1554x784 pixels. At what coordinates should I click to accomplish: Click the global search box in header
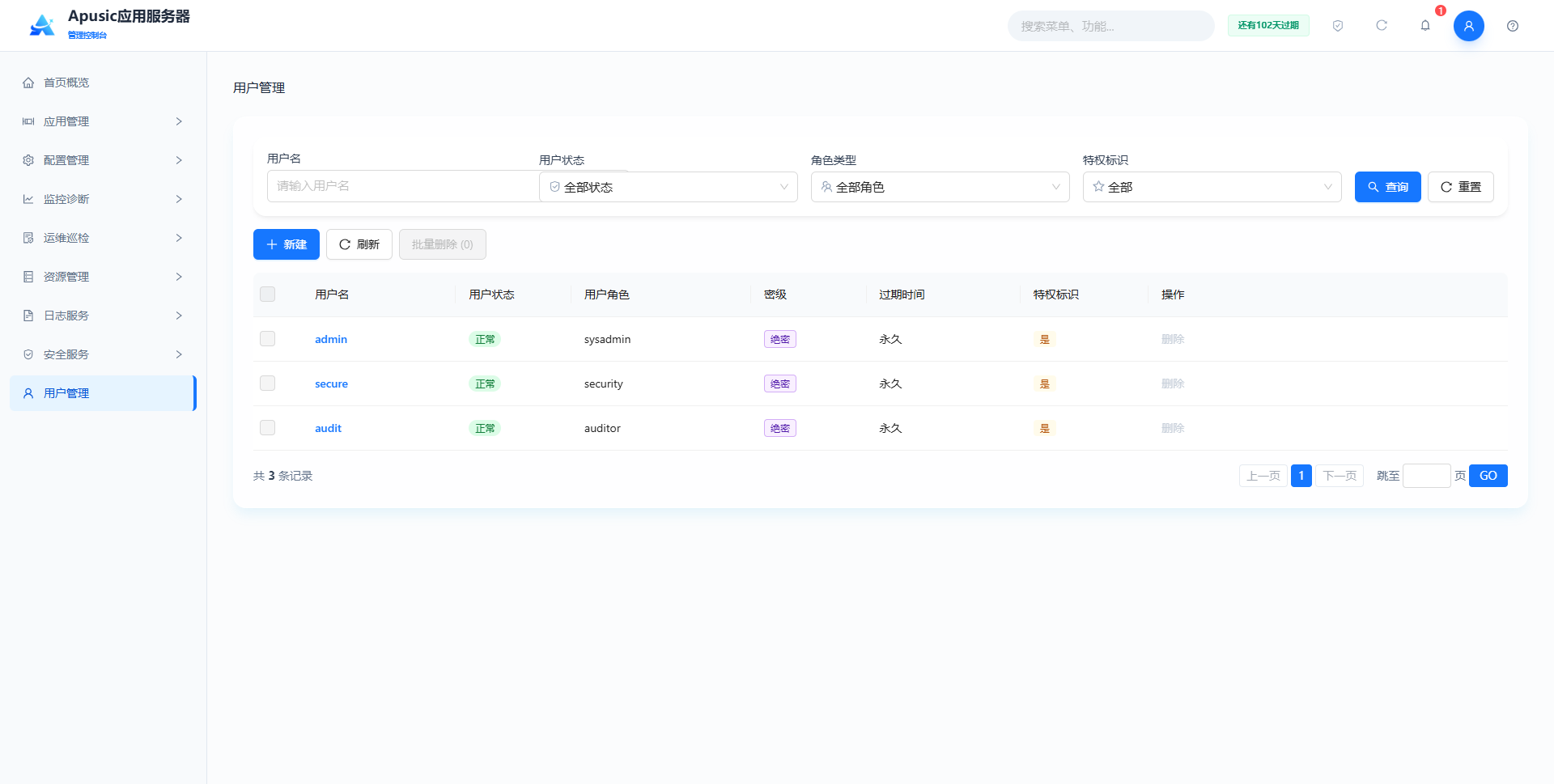tap(1110, 26)
